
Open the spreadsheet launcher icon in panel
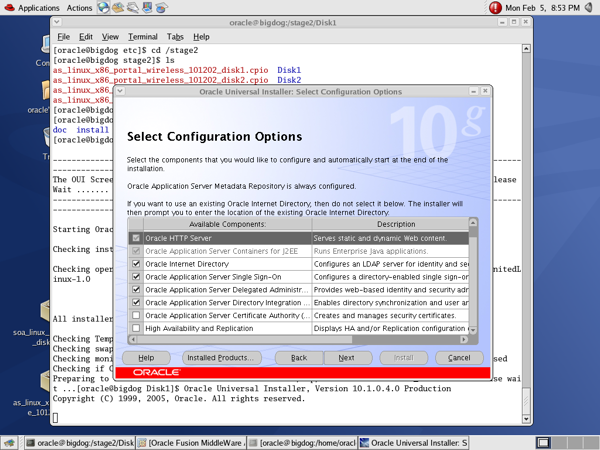pyautogui.click(x=161, y=7)
